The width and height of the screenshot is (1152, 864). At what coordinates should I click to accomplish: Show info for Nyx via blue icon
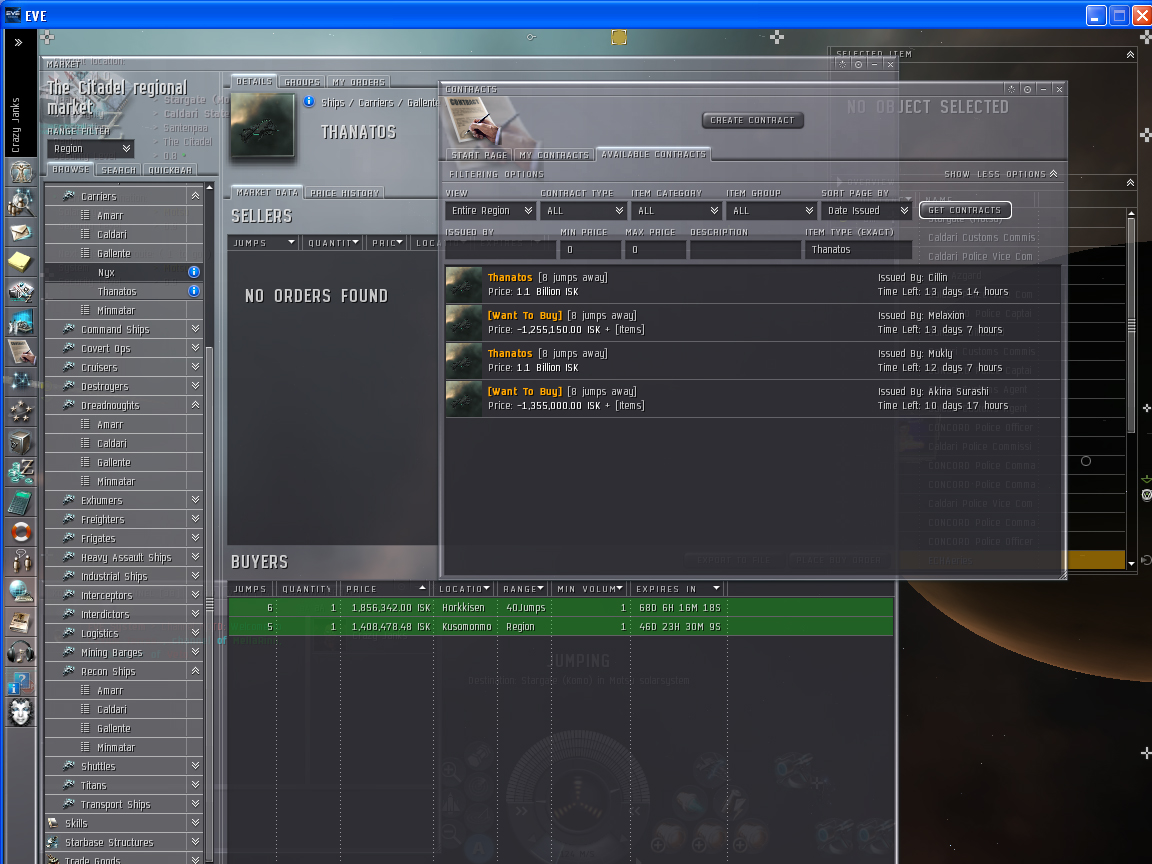(x=194, y=272)
